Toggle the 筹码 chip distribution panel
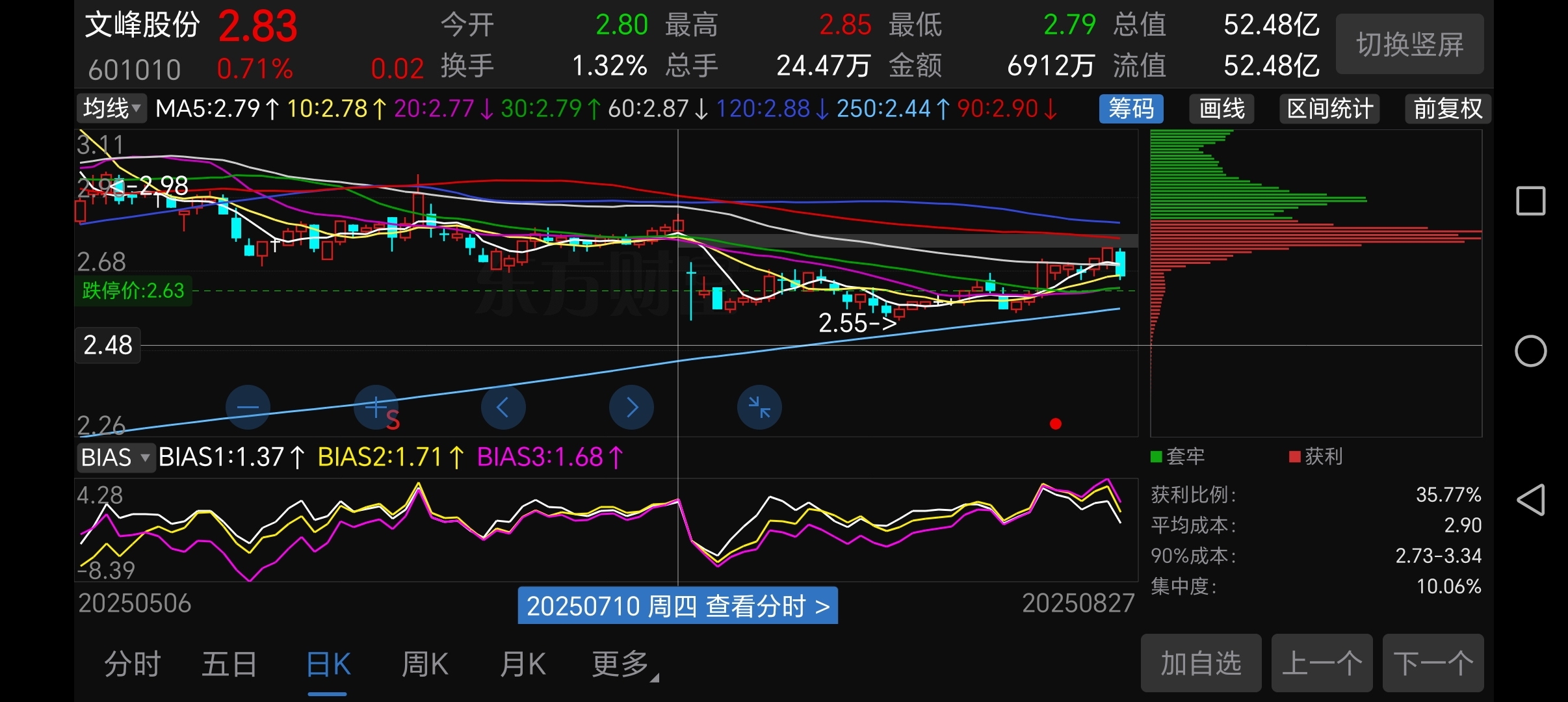 [1131, 109]
